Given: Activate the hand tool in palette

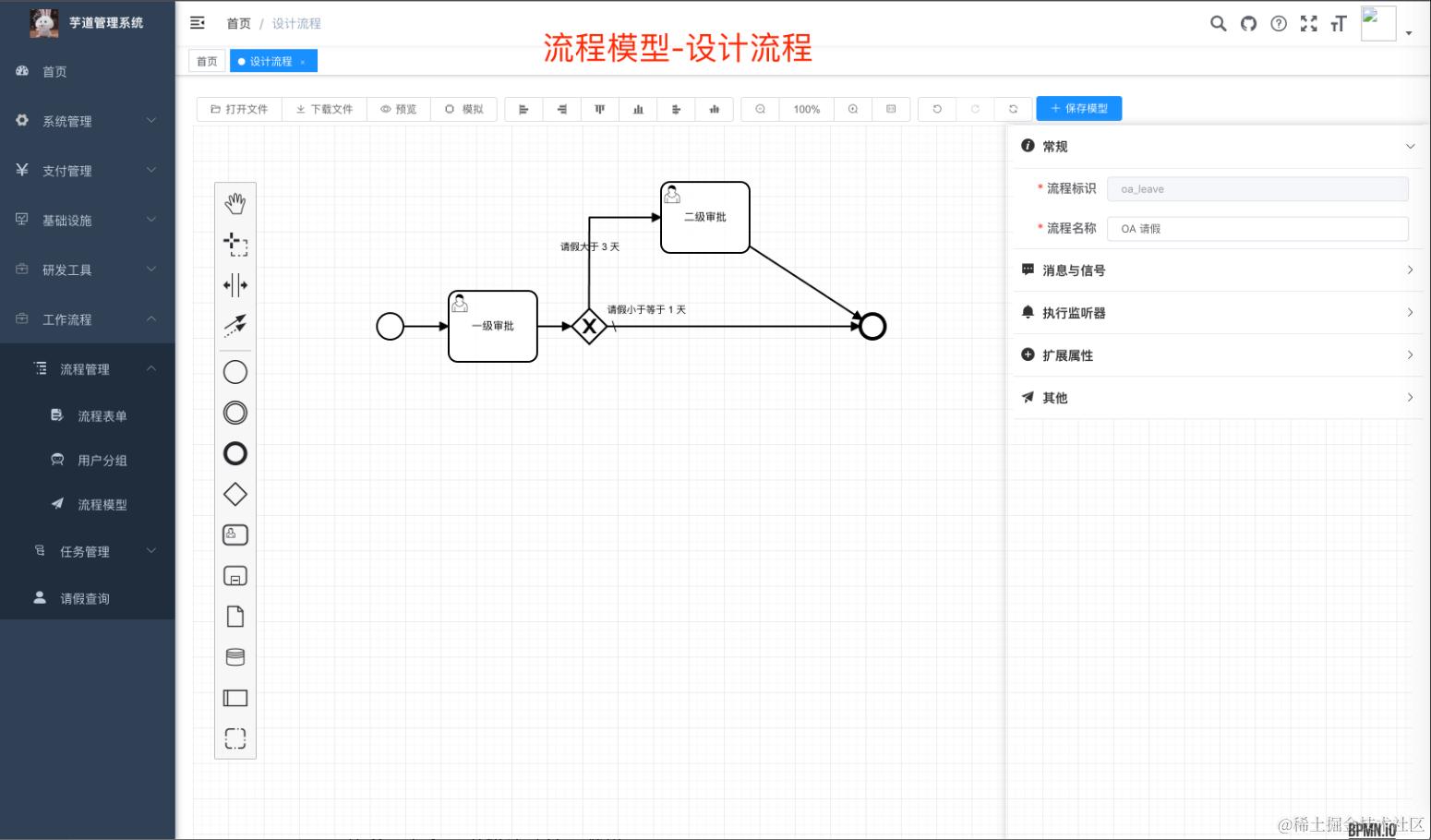Looking at the screenshot, I should tap(235, 203).
